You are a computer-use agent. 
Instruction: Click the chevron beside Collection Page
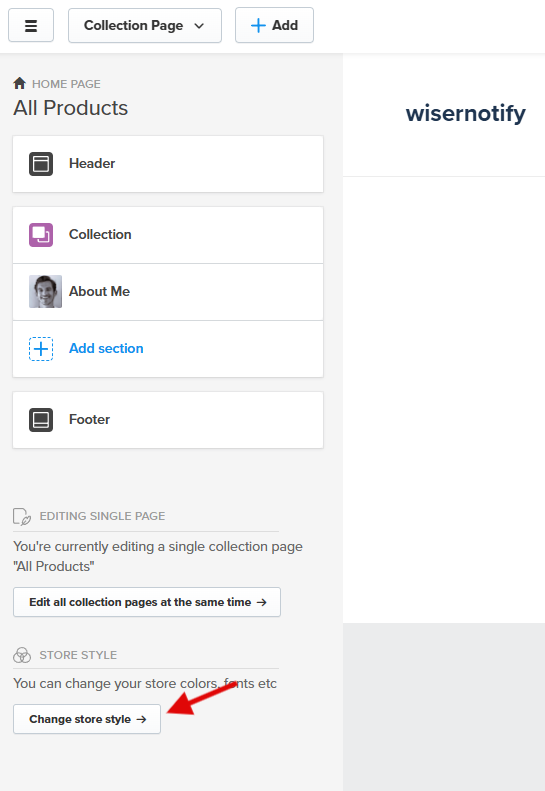[199, 26]
